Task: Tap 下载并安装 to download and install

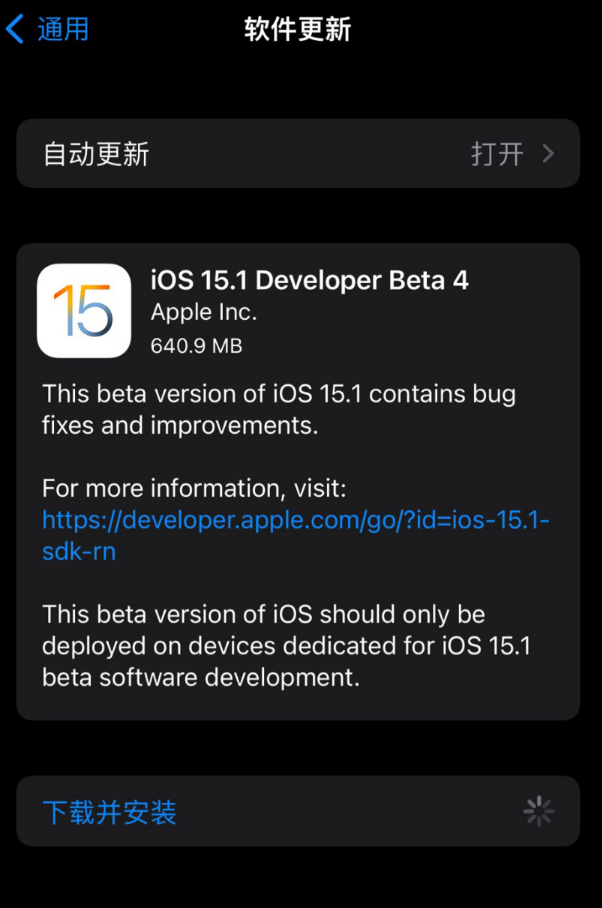Action: point(109,812)
